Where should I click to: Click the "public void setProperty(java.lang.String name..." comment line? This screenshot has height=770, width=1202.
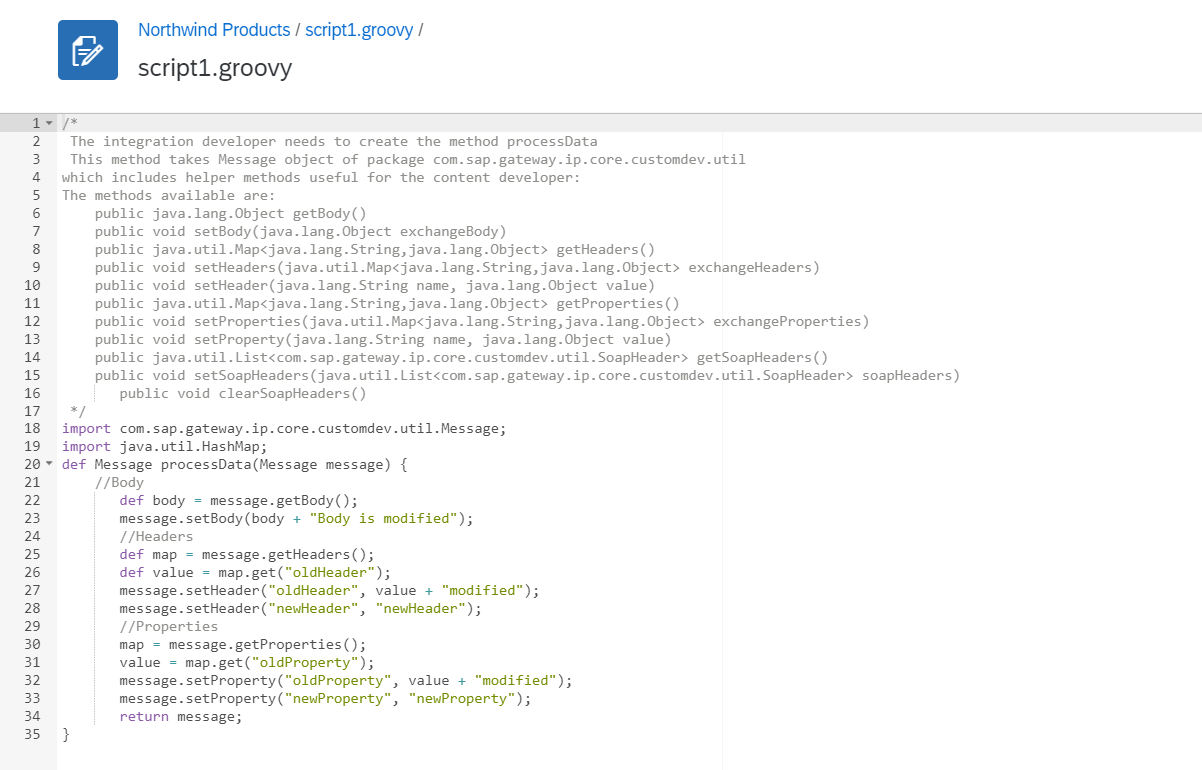point(383,339)
